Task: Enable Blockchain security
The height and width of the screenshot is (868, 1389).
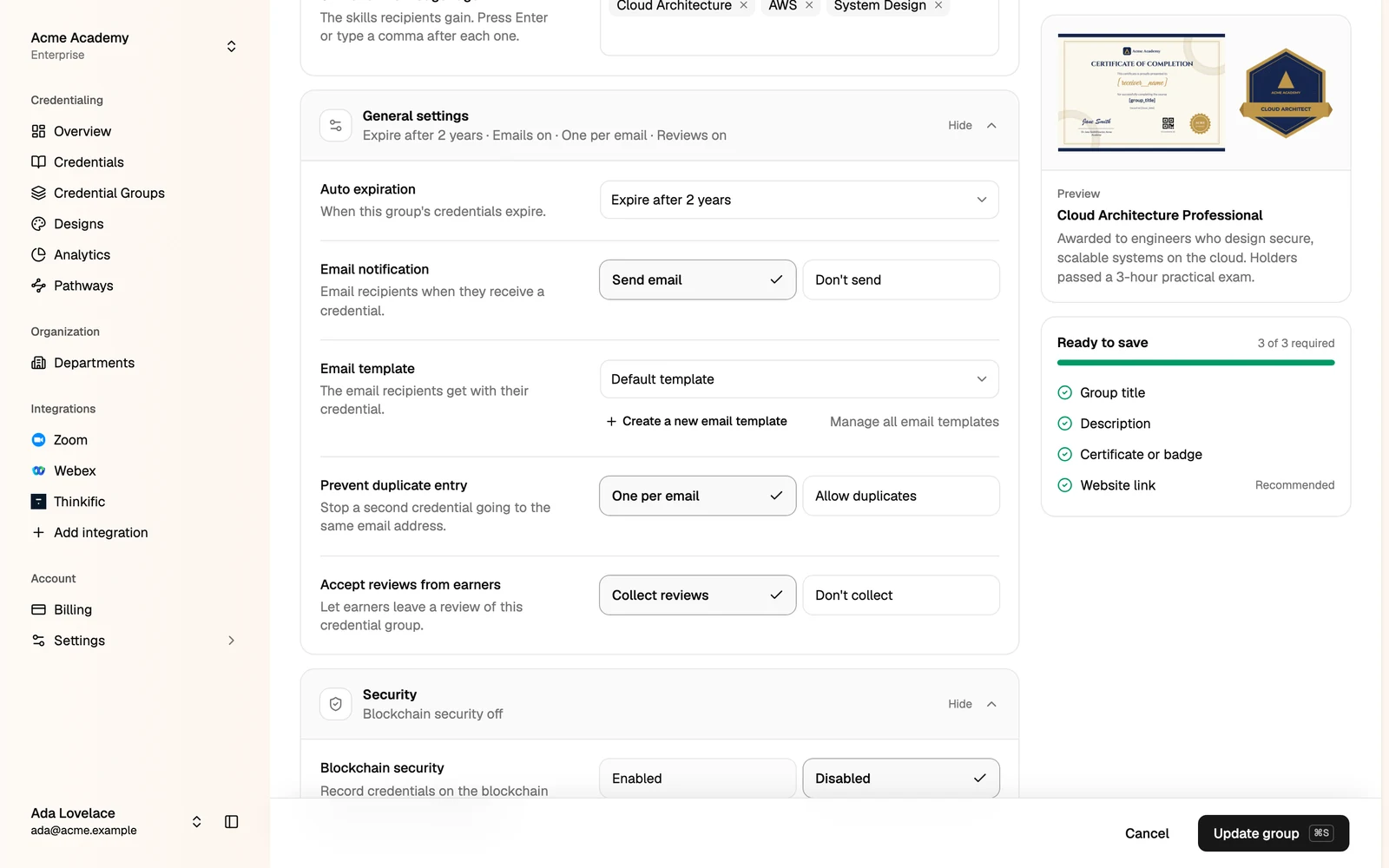Action: tap(698, 779)
